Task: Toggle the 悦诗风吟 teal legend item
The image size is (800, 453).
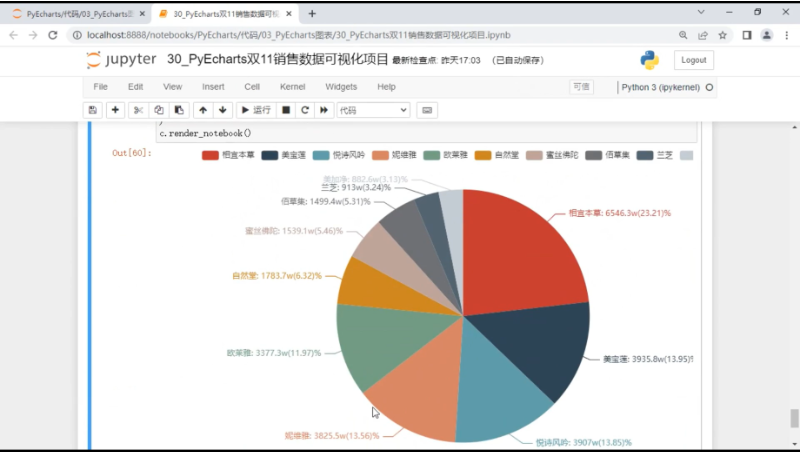Action: pyautogui.click(x=339, y=155)
